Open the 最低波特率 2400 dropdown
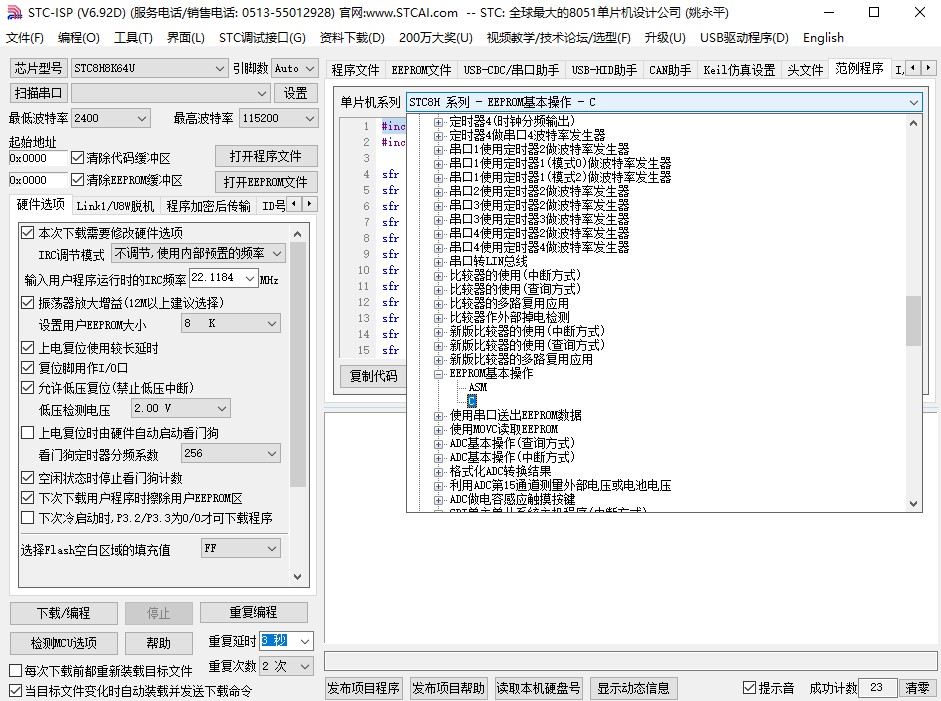Viewport: 941px width, 701px height. coord(142,118)
